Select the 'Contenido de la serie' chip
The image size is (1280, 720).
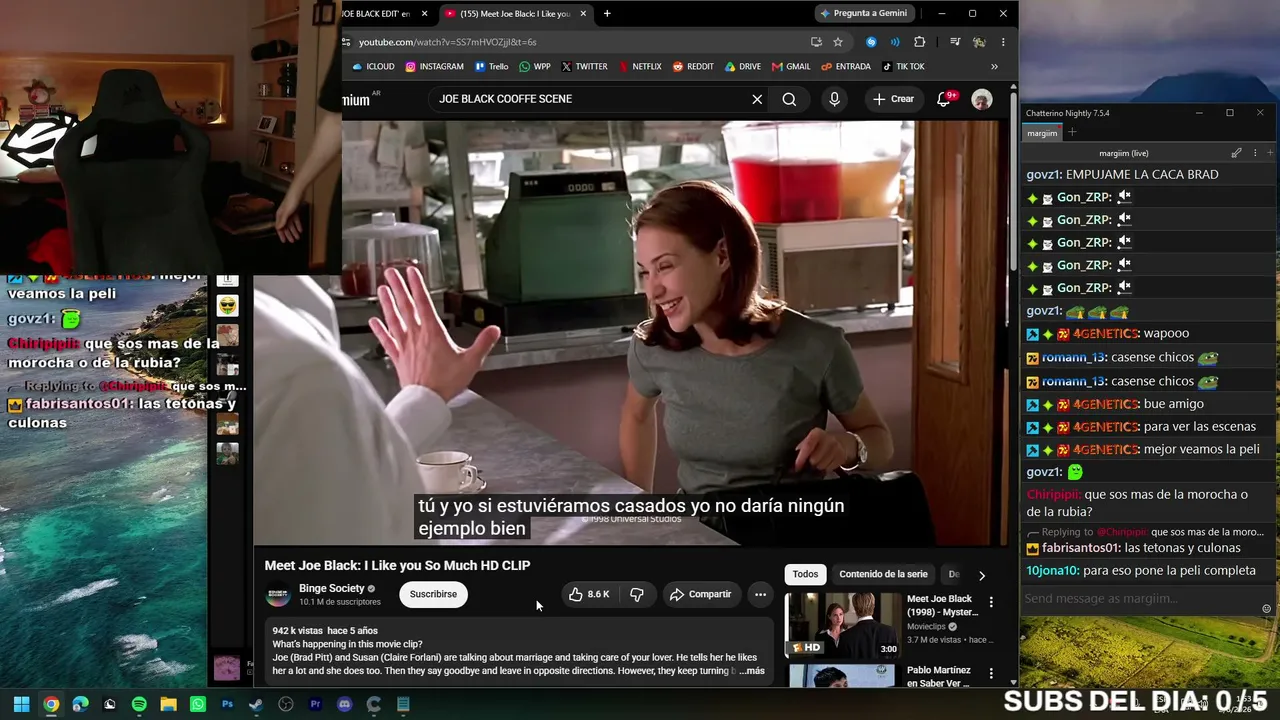tap(883, 574)
